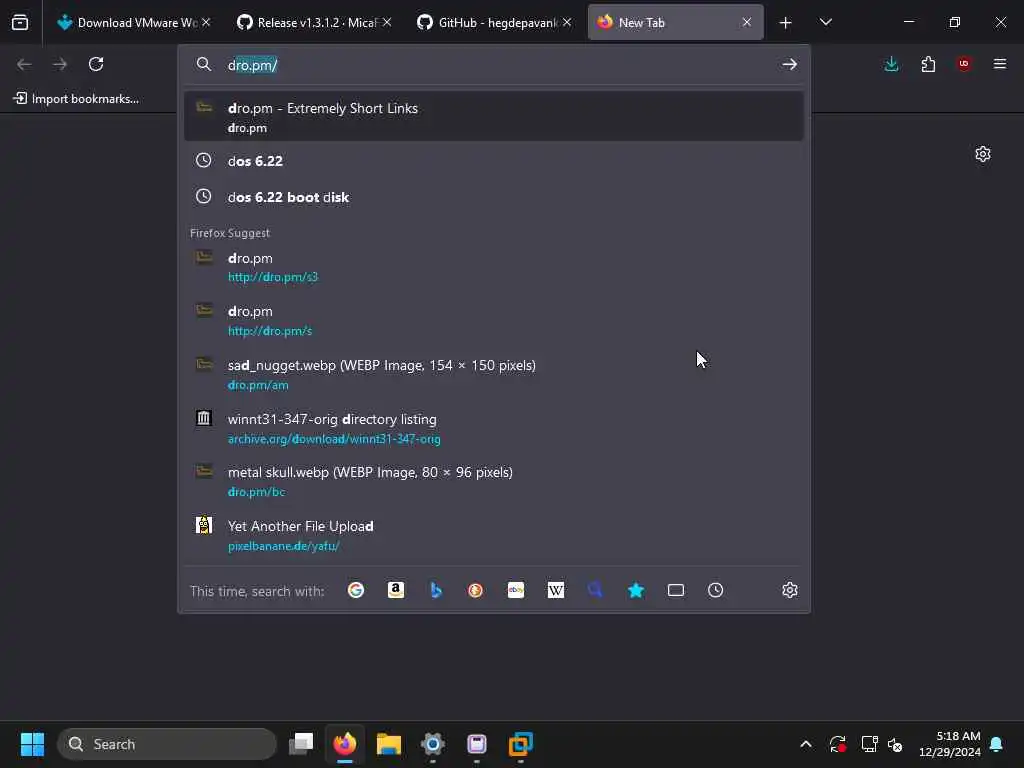Click the Go arrow in address bar
The width and height of the screenshot is (1024, 768).
pyautogui.click(x=790, y=64)
